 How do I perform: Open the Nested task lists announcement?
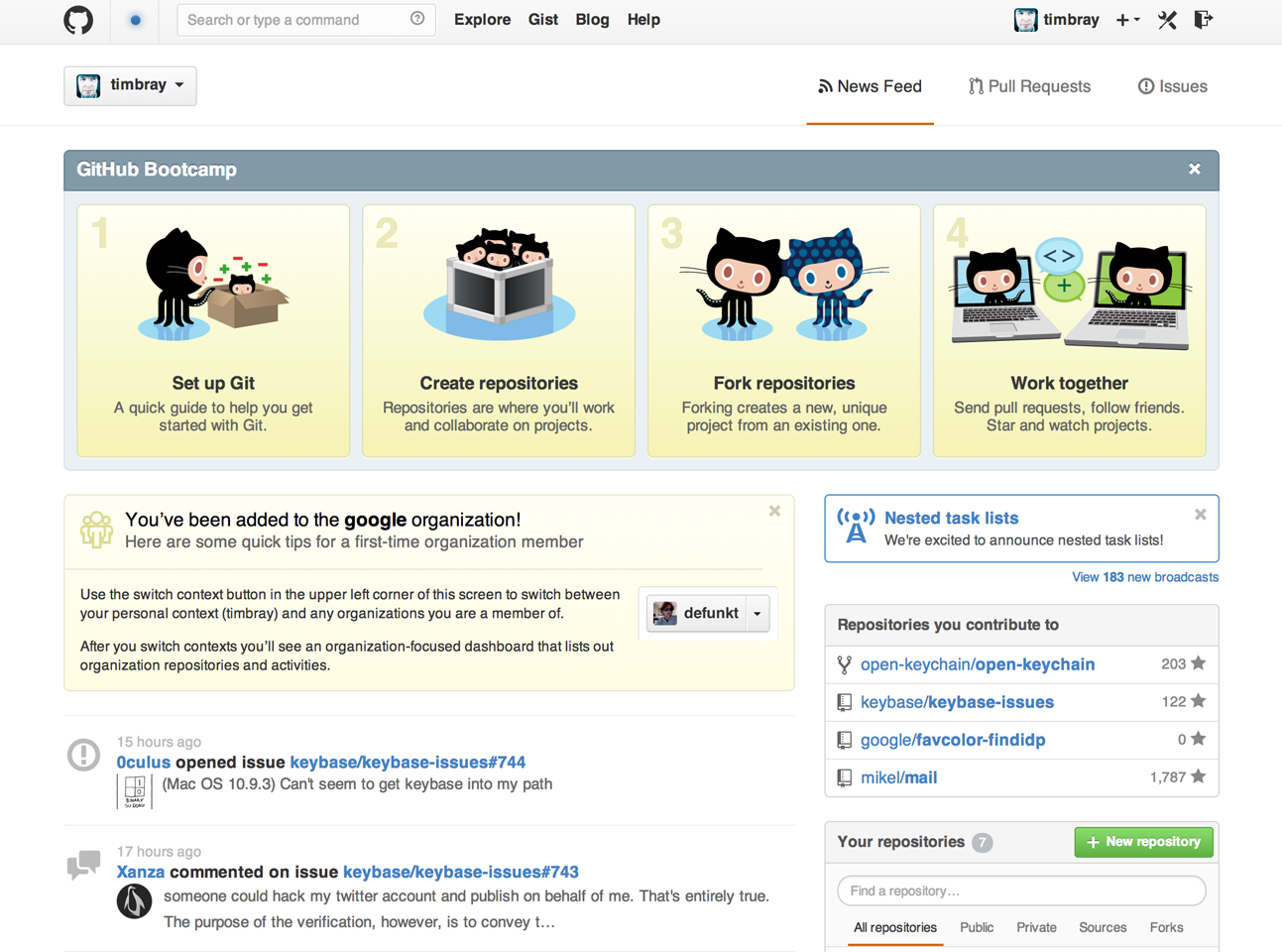951,518
